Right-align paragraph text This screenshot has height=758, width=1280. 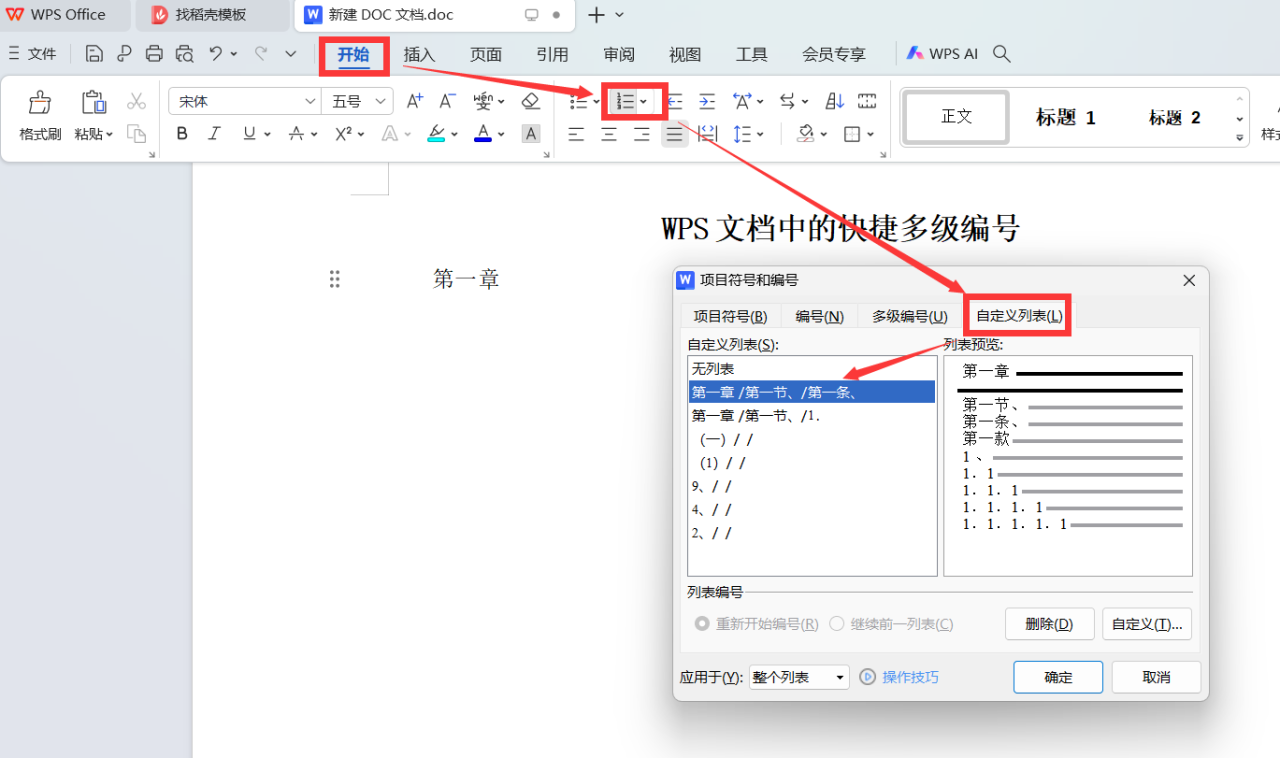click(642, 134)
